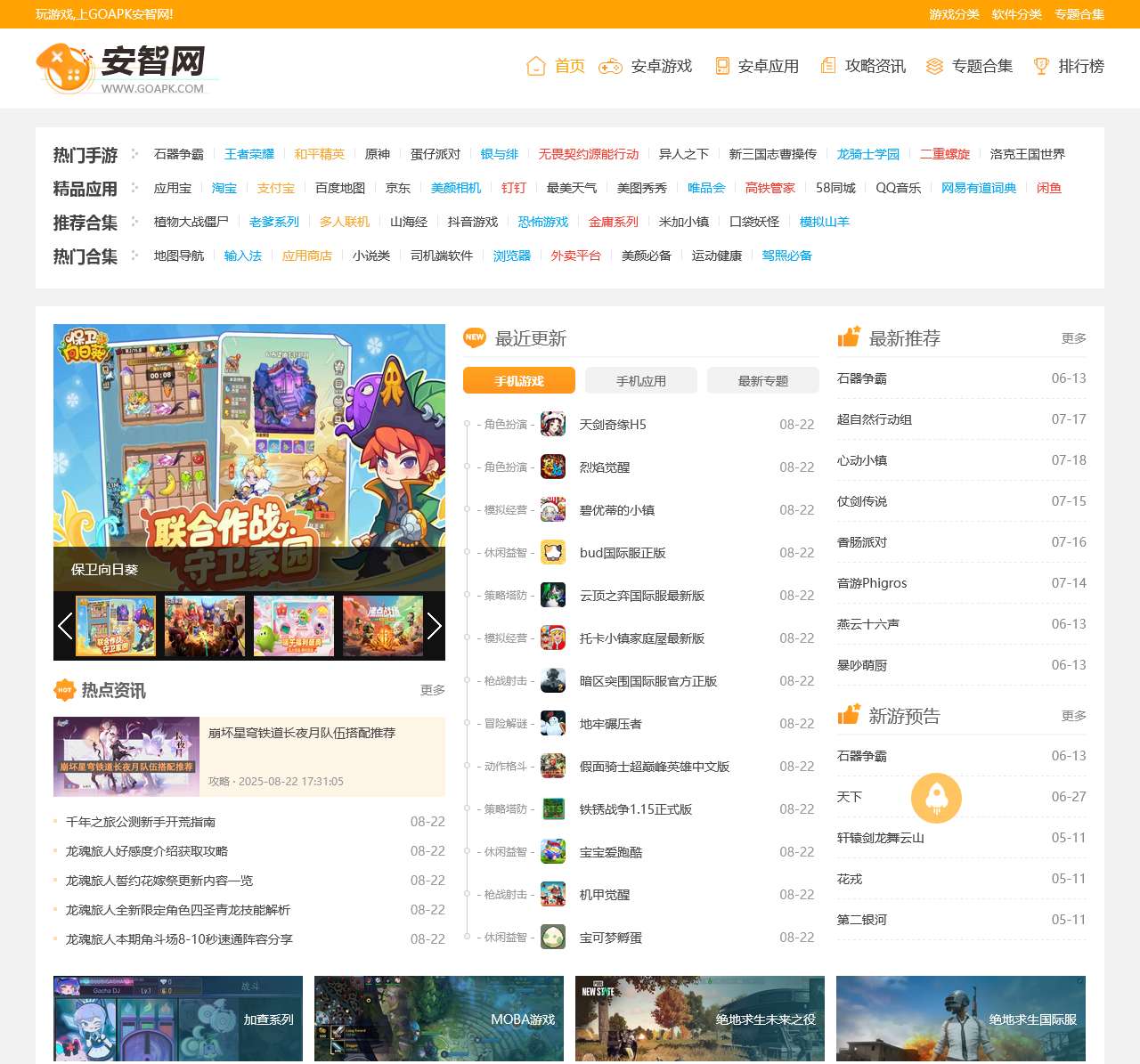
Task: Click the rocket icon in 新游预告 panel
Action: (x=936, y=798)
